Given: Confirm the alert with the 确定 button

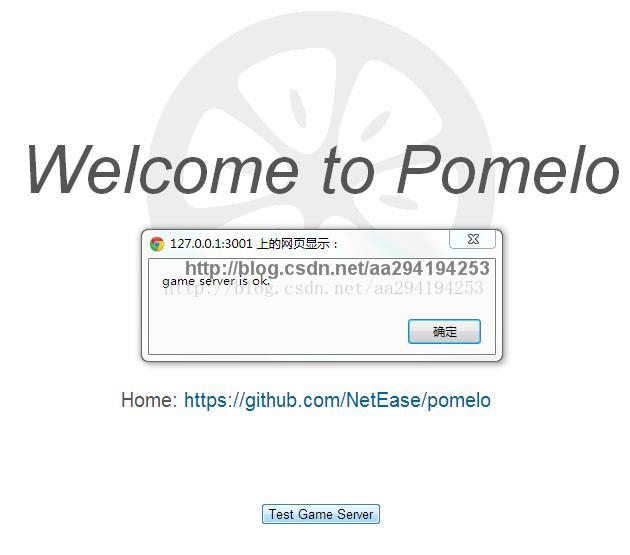Looking at the screenshot, I should (x=444, y=332).
